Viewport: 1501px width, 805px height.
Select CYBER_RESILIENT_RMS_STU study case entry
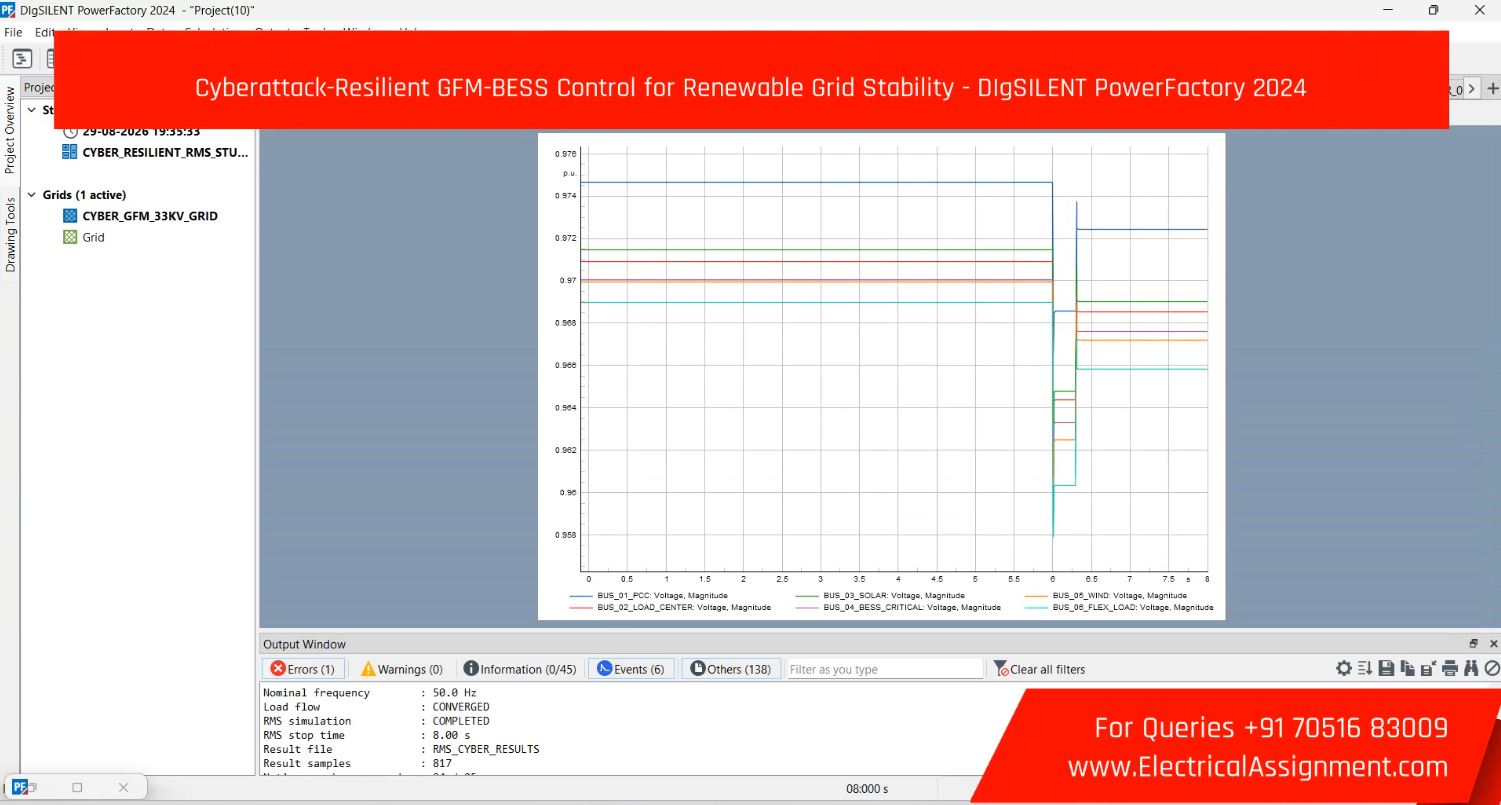[165, 153]
